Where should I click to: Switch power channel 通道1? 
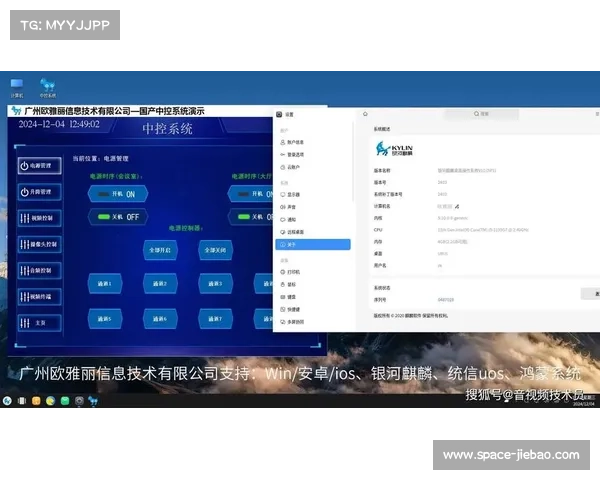click(105, 284)
